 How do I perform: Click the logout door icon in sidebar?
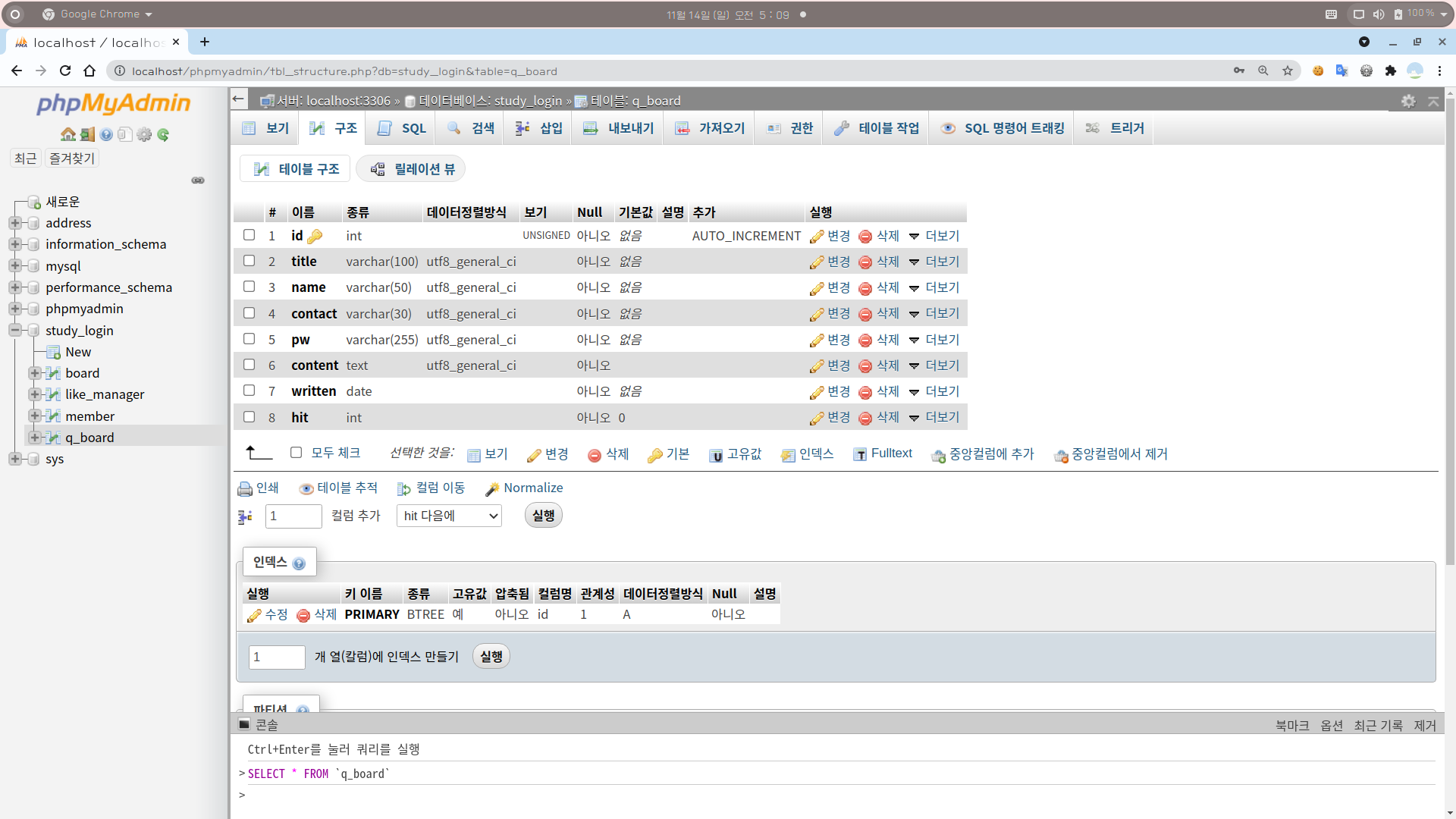tap(87, 134)
